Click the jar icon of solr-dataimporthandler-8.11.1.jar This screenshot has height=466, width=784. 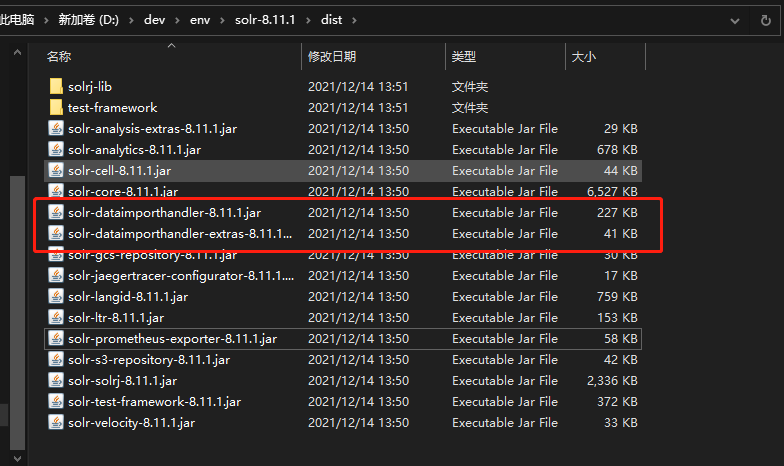coord(56,212)
